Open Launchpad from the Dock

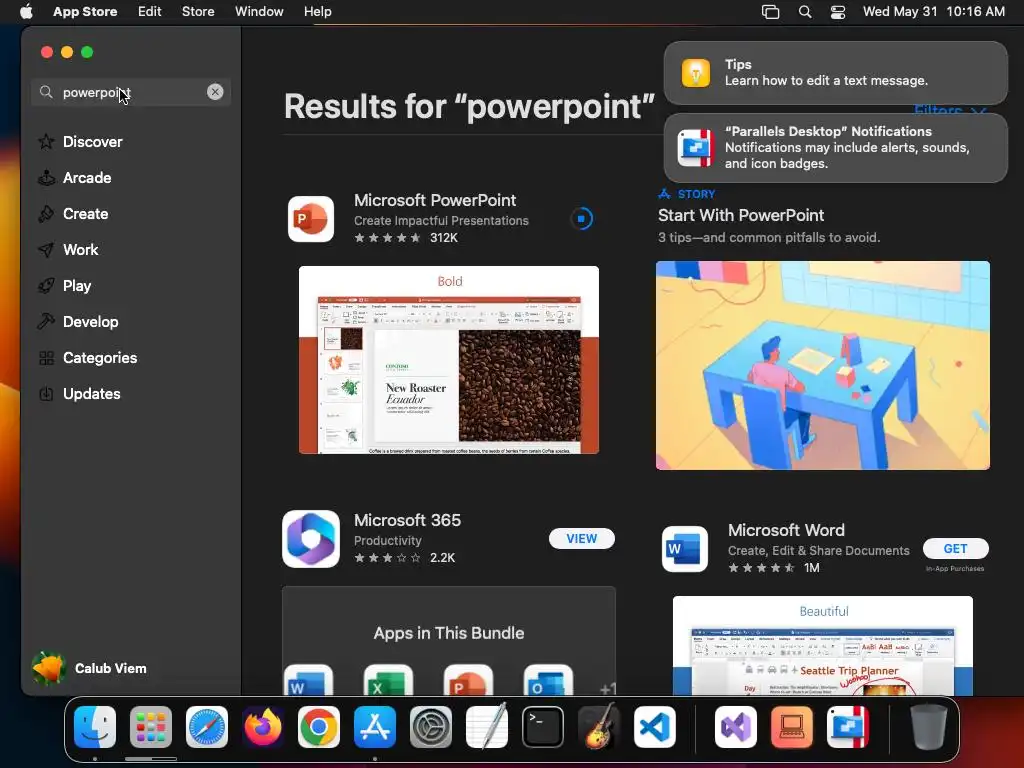(x=151, y=727)
